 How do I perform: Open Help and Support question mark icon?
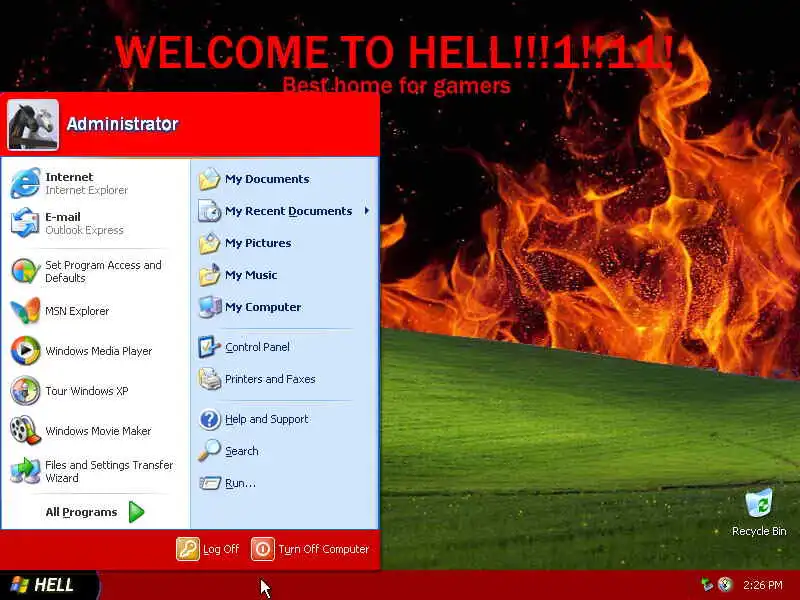(x=209, y=419)
